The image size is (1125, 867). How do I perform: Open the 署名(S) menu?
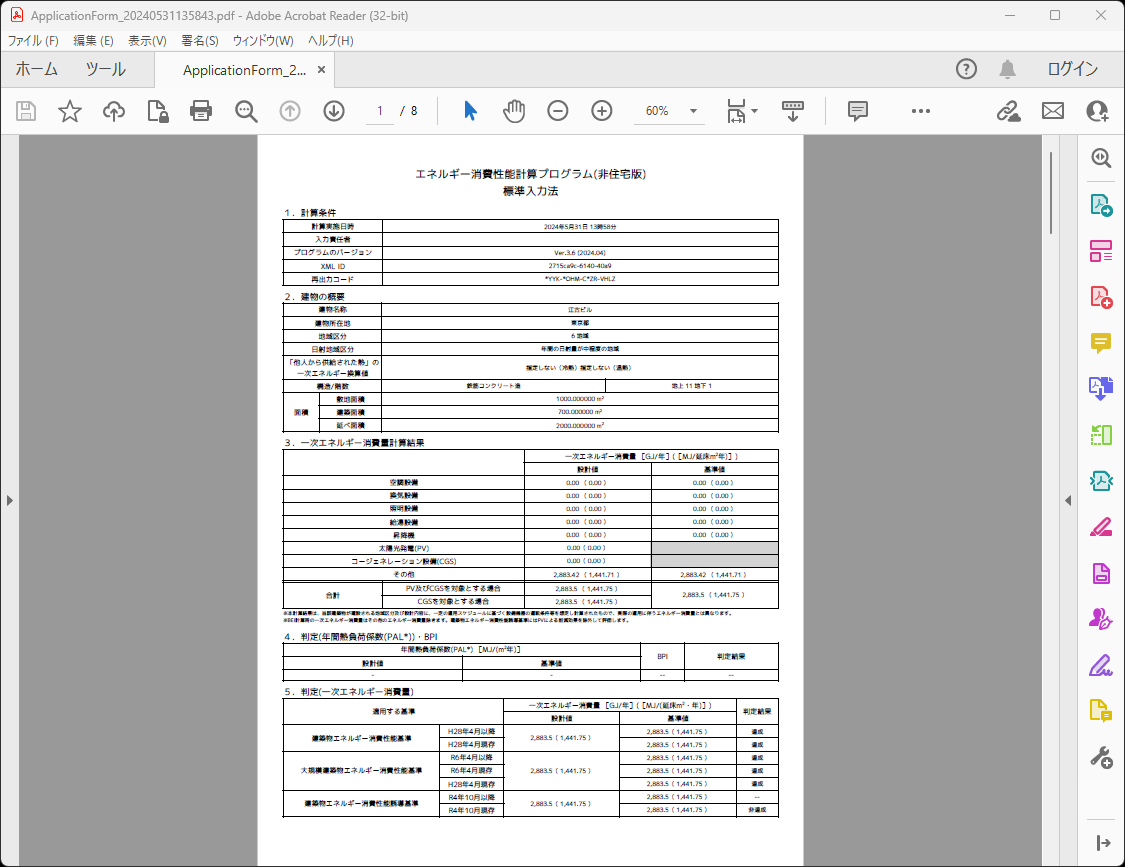[199, 41]
